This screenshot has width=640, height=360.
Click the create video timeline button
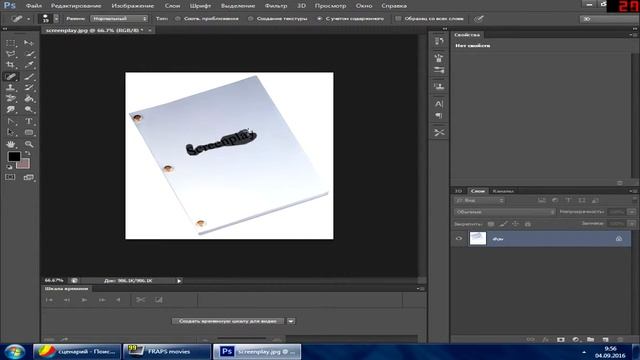[227, 321]
